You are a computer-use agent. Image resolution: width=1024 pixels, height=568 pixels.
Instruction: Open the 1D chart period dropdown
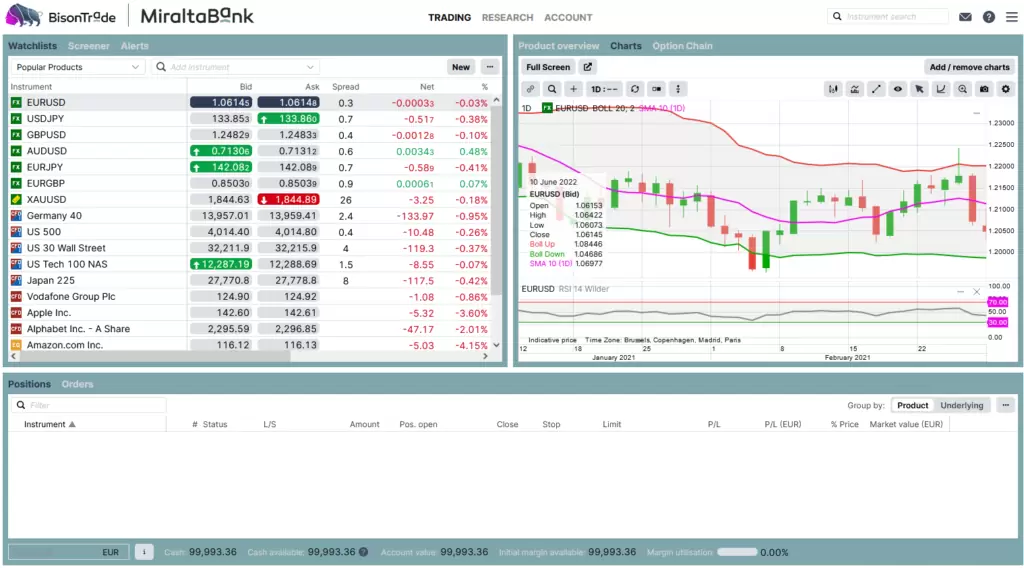(603, 89)
